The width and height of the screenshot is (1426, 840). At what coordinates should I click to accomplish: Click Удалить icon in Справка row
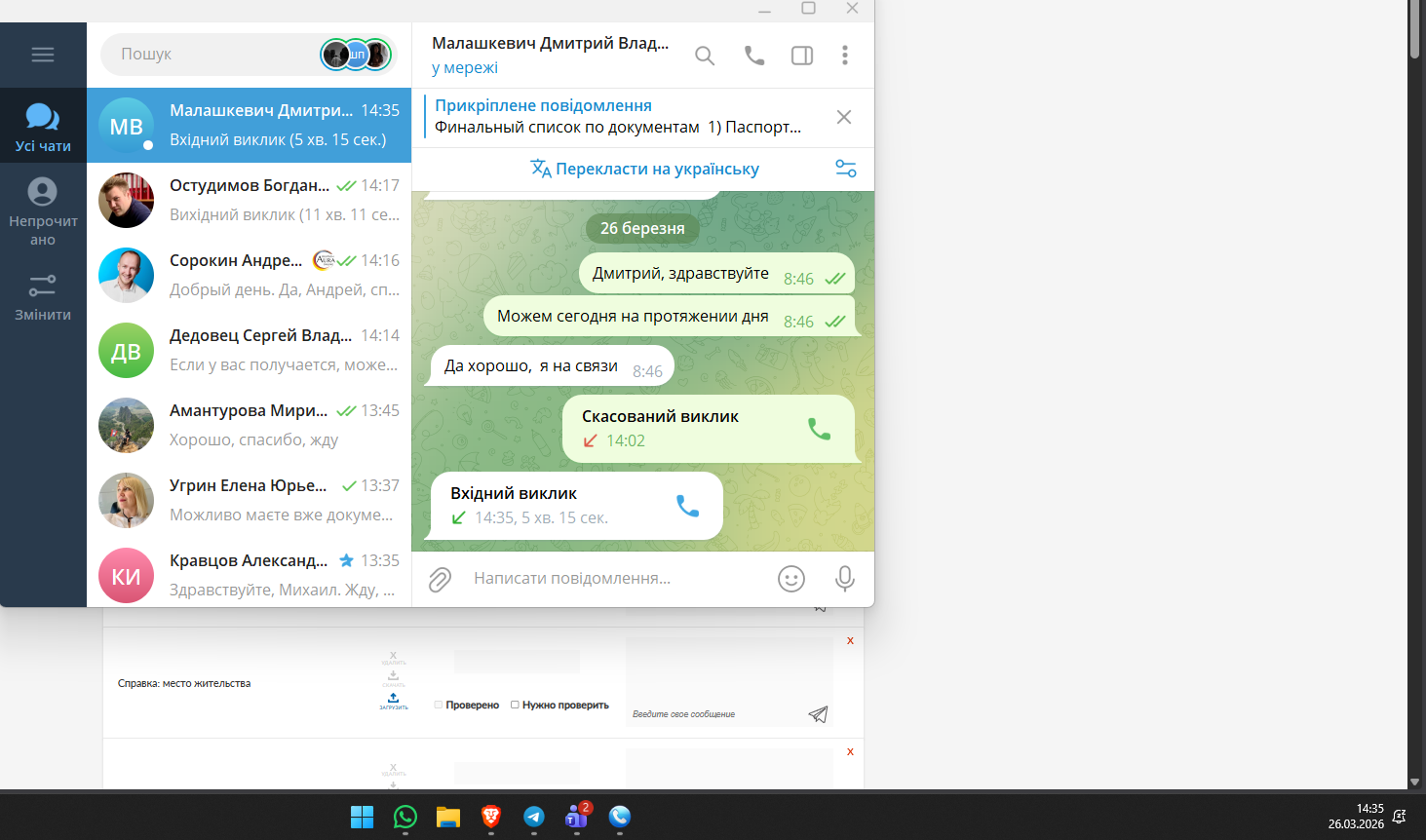point(394,658)
